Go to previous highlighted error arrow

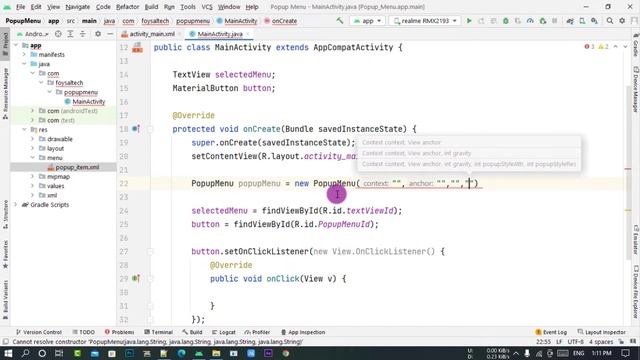point(616,47)
